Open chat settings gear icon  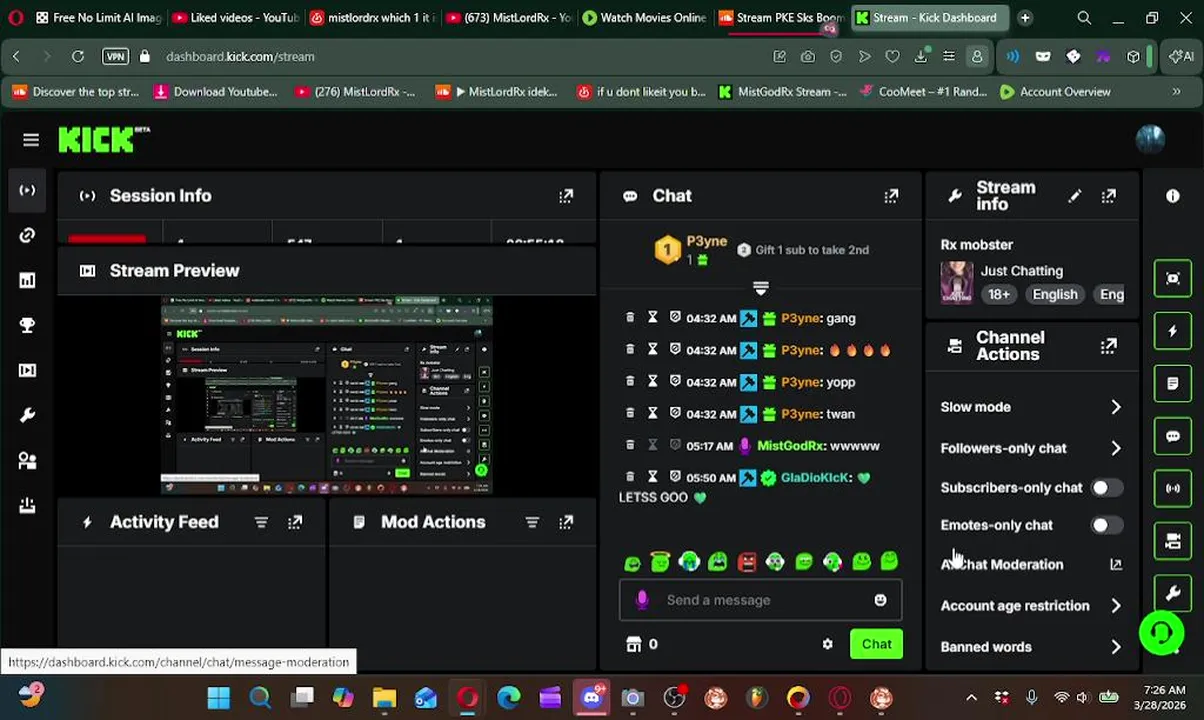point(827,644)
